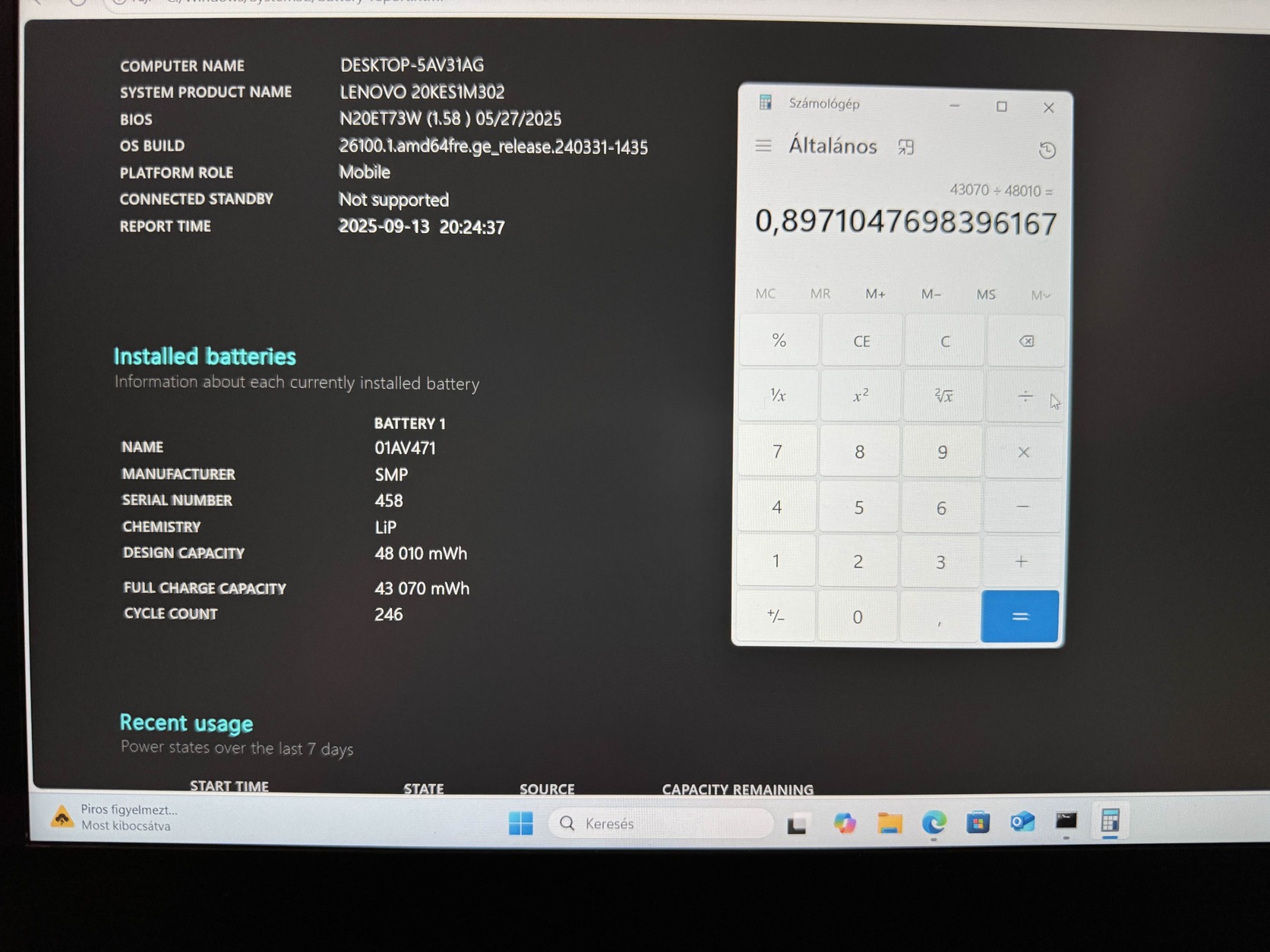Image resolution: width=1270 pixels, height=952 pixels.
Task: Click the blue equals key
Action: pos(1020,616)
